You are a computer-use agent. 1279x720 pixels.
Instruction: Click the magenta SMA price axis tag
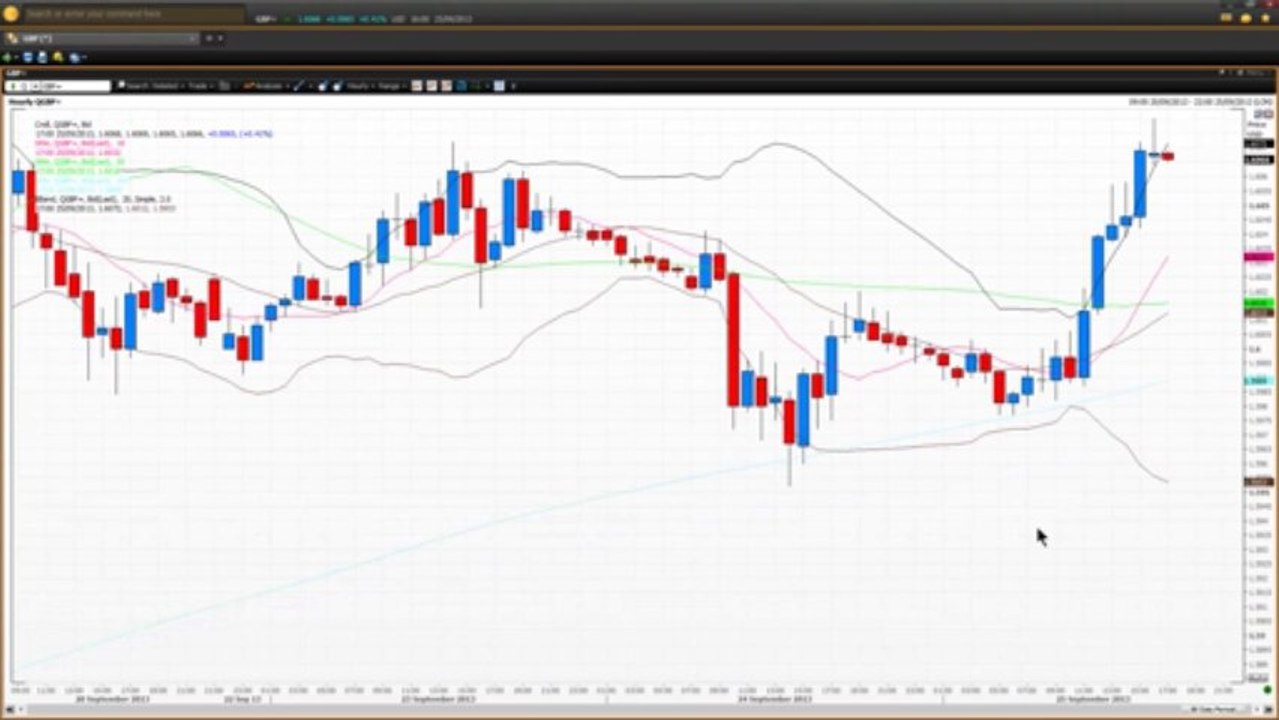(1257, 257)
